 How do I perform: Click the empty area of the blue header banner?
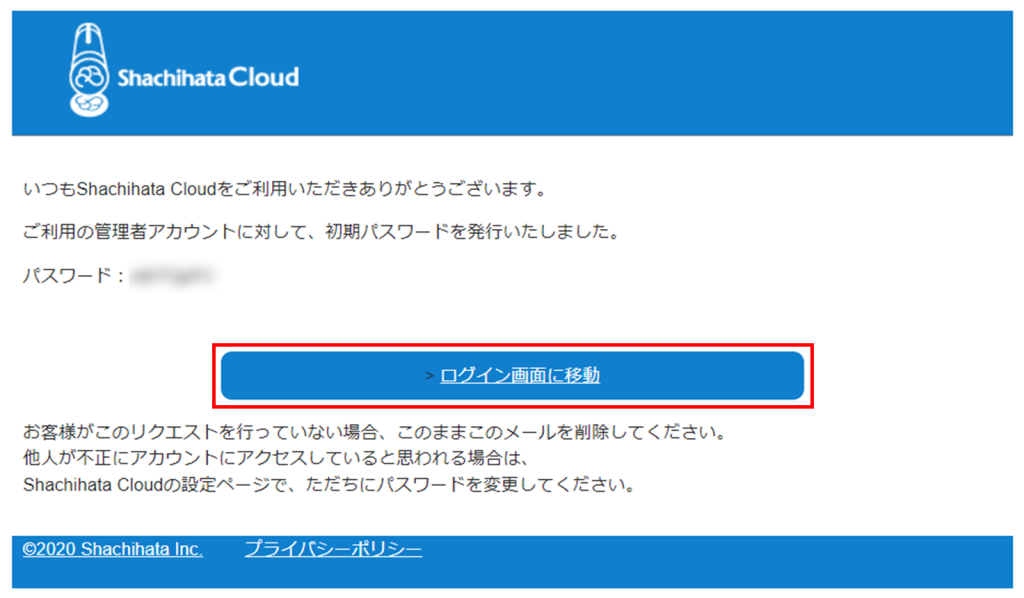(x=653, y=73)
